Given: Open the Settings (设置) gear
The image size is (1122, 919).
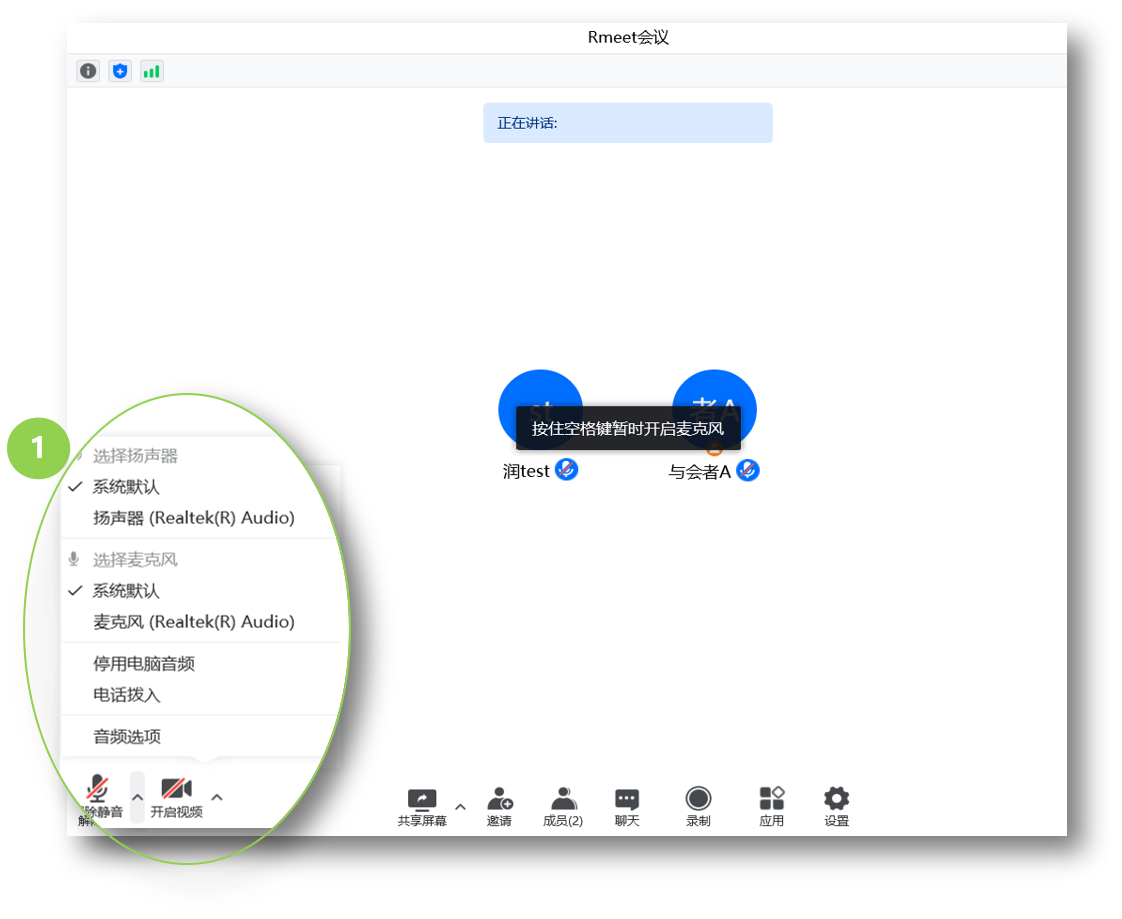Looking at the screenshot, I should click(x=836, y=799).
